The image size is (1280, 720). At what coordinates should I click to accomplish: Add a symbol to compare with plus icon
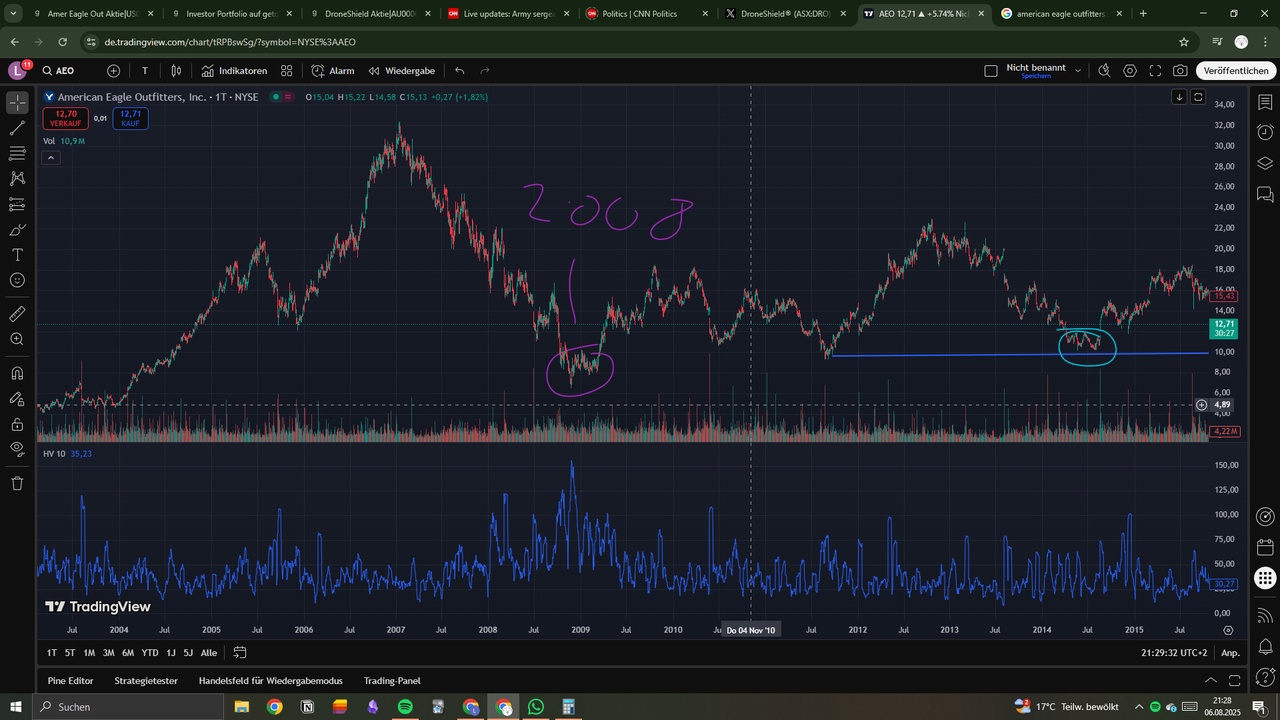pos(113,71)
